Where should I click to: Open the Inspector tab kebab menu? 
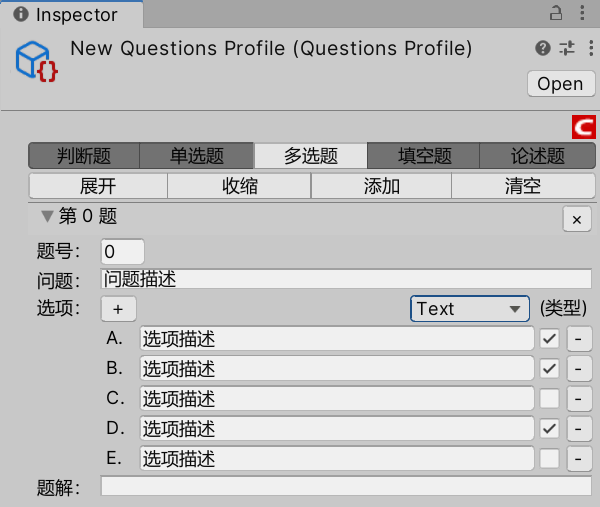[582, 13]
